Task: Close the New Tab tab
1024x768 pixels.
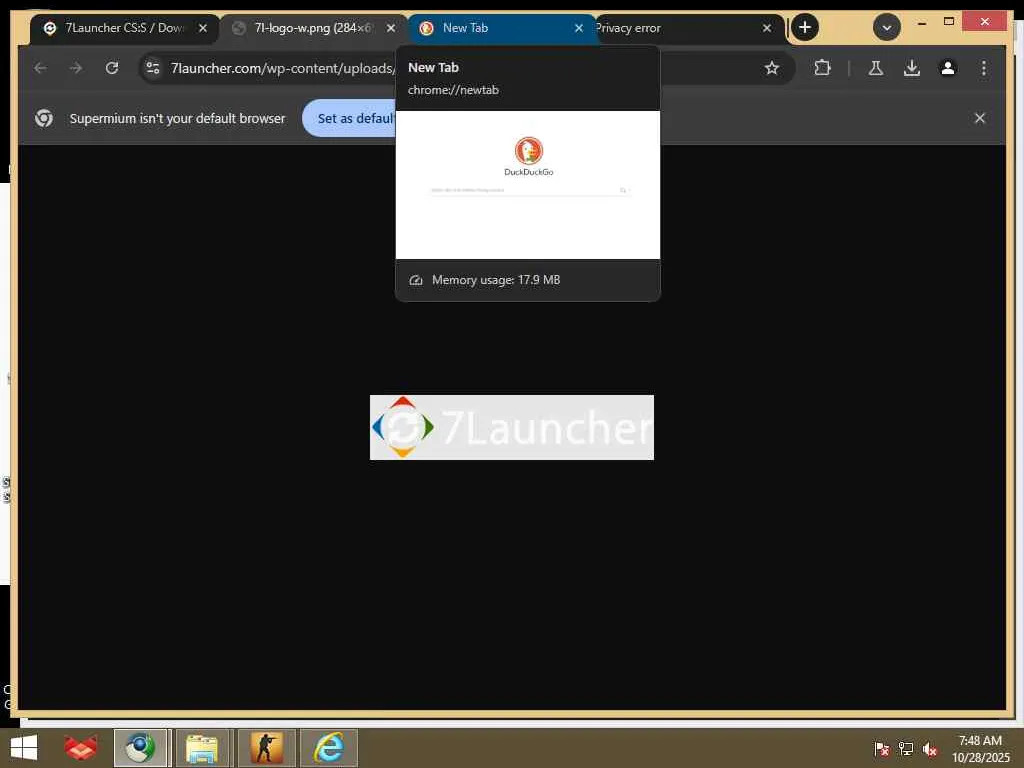Action: click(x=579, y=28)
